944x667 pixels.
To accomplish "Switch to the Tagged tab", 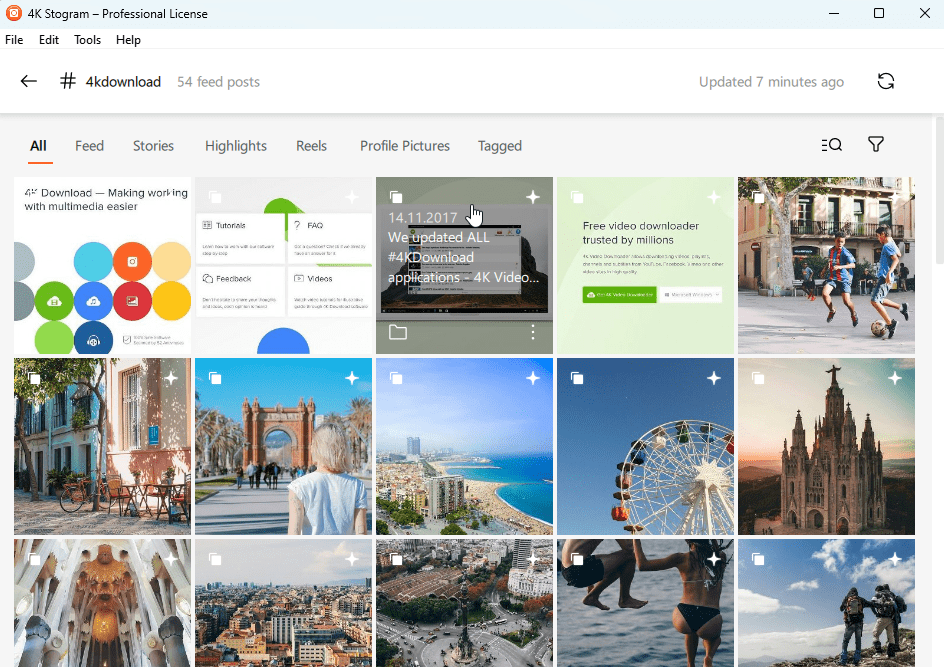I will (500, 146).
